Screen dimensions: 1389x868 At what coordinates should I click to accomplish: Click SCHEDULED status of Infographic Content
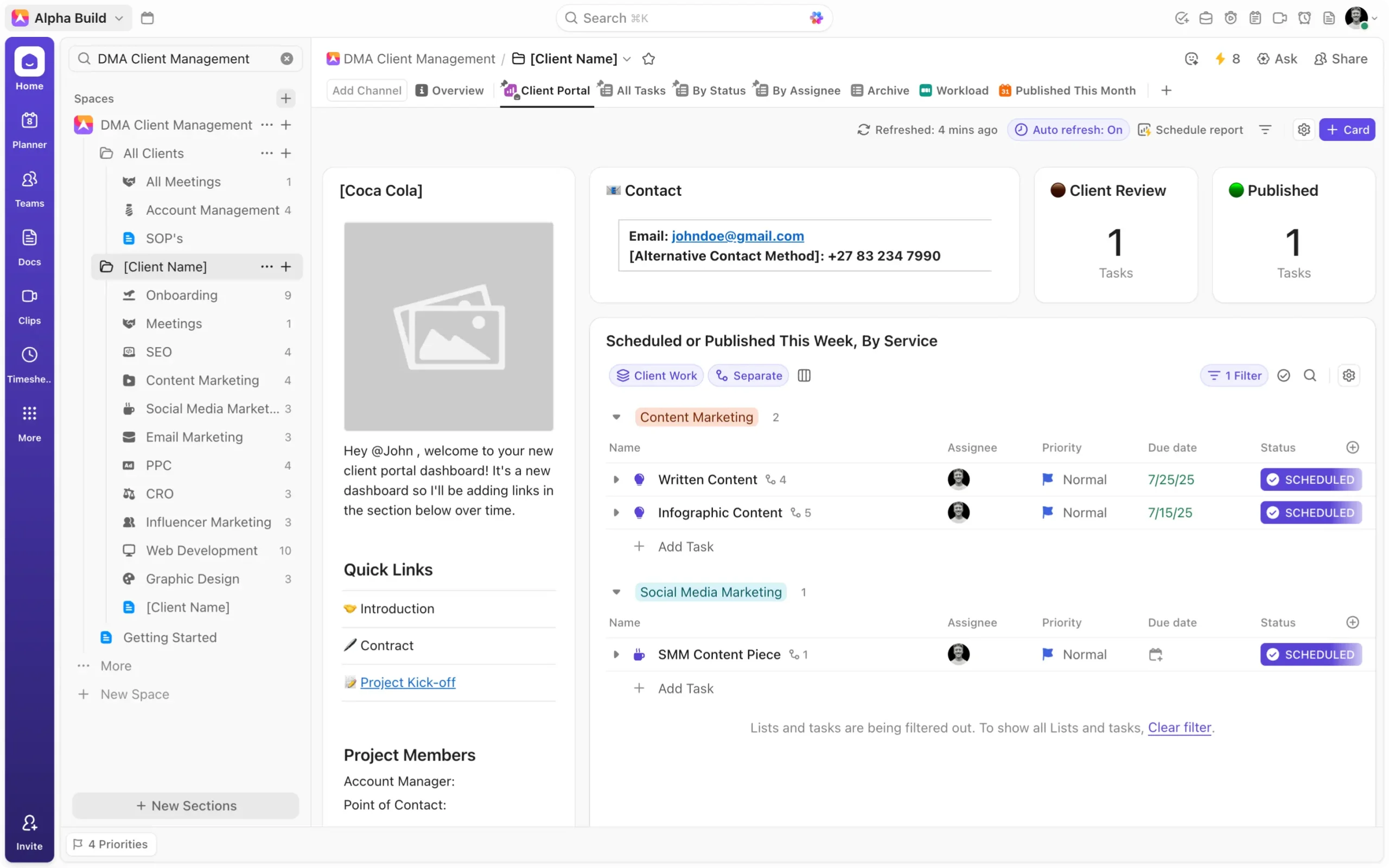pos(1310,513)
